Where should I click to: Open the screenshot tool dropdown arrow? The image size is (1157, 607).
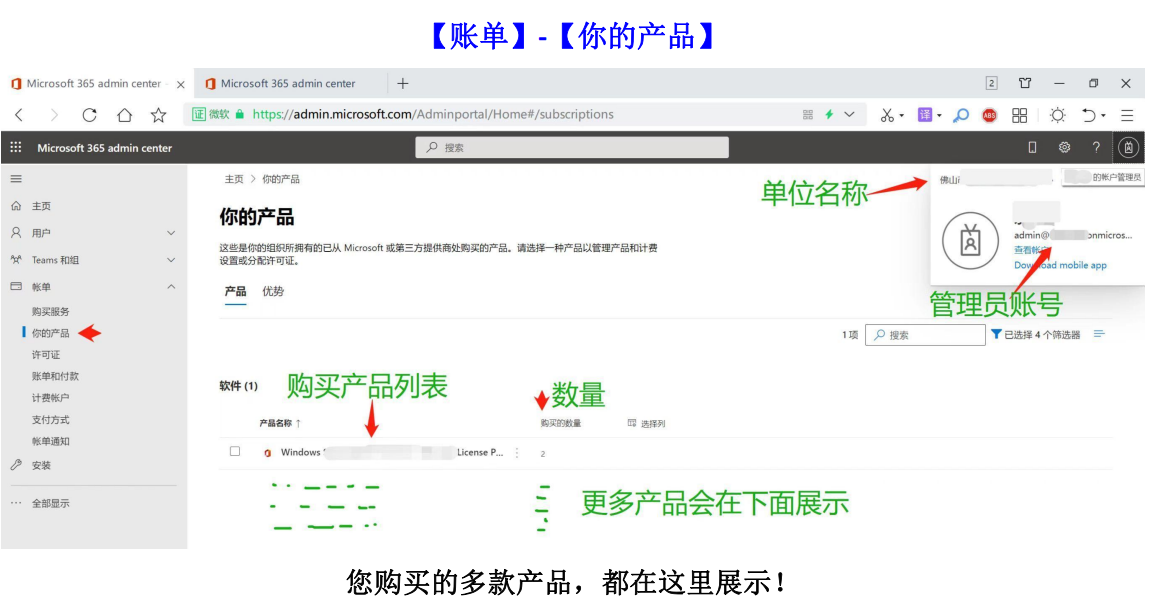coord(902,116)
